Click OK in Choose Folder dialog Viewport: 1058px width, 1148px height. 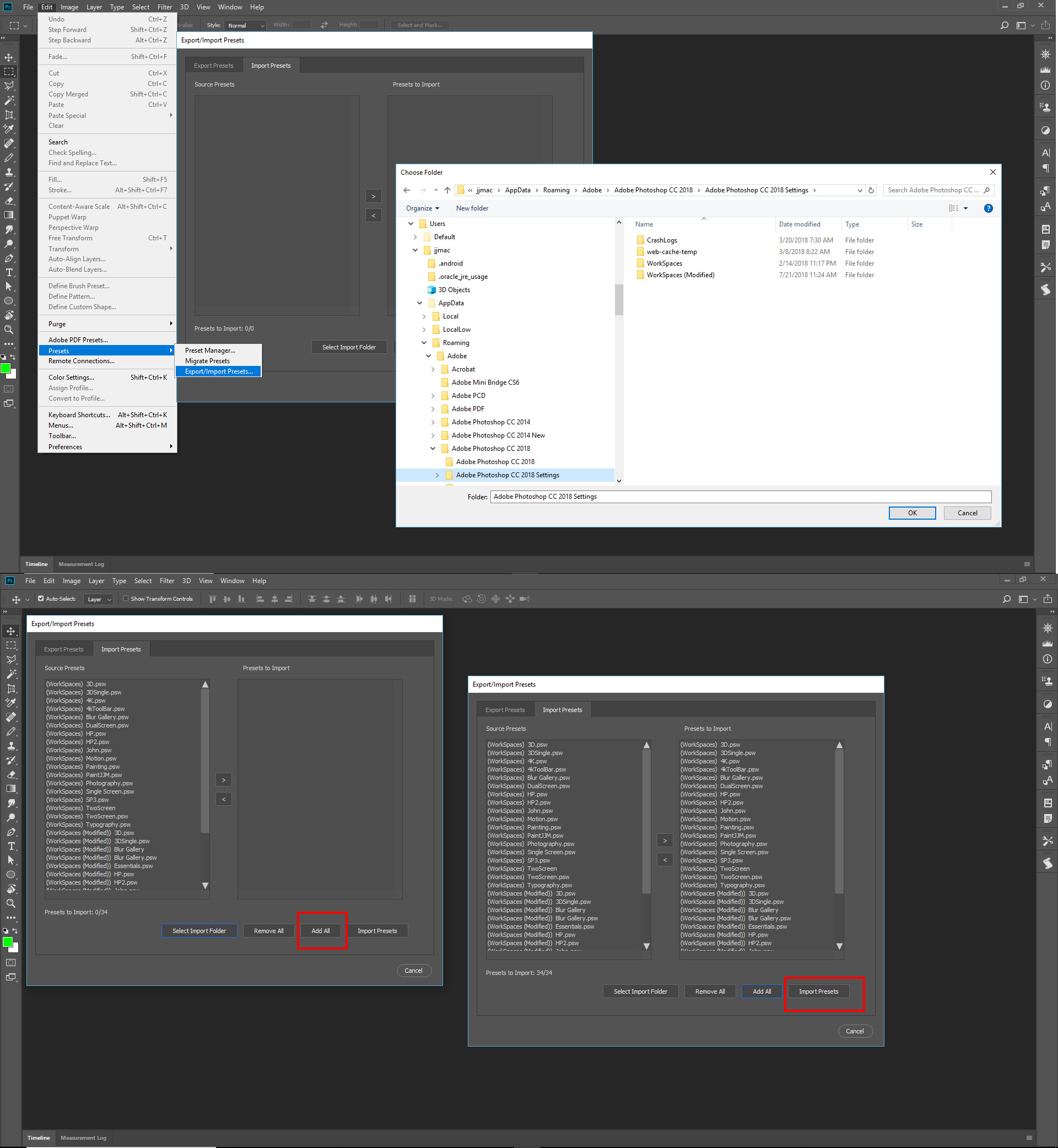tap(912, 513)
